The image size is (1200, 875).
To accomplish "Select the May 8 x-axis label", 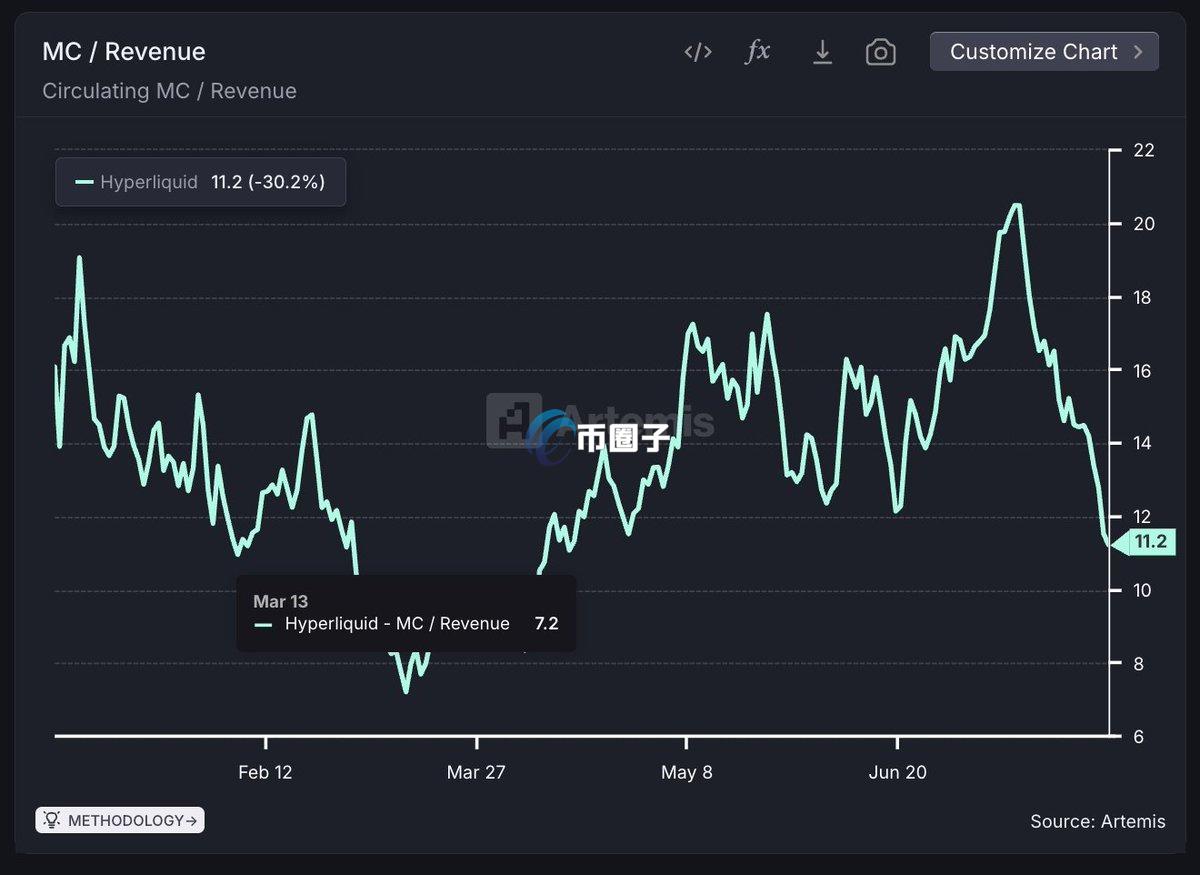I will [x=686, y=772].
